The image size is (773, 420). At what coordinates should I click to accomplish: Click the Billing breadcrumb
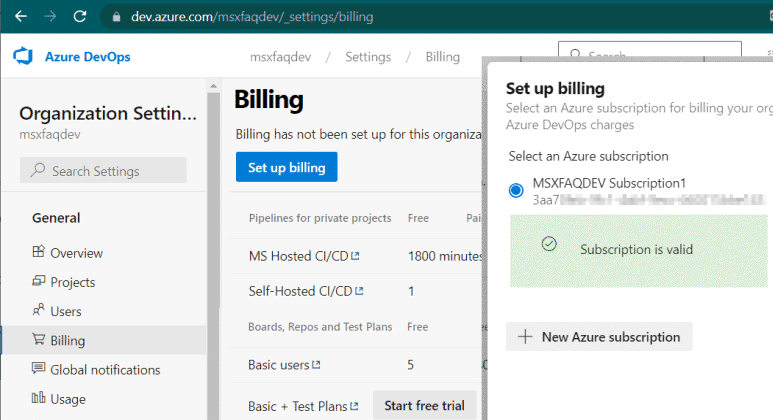(x=443, y=57)
